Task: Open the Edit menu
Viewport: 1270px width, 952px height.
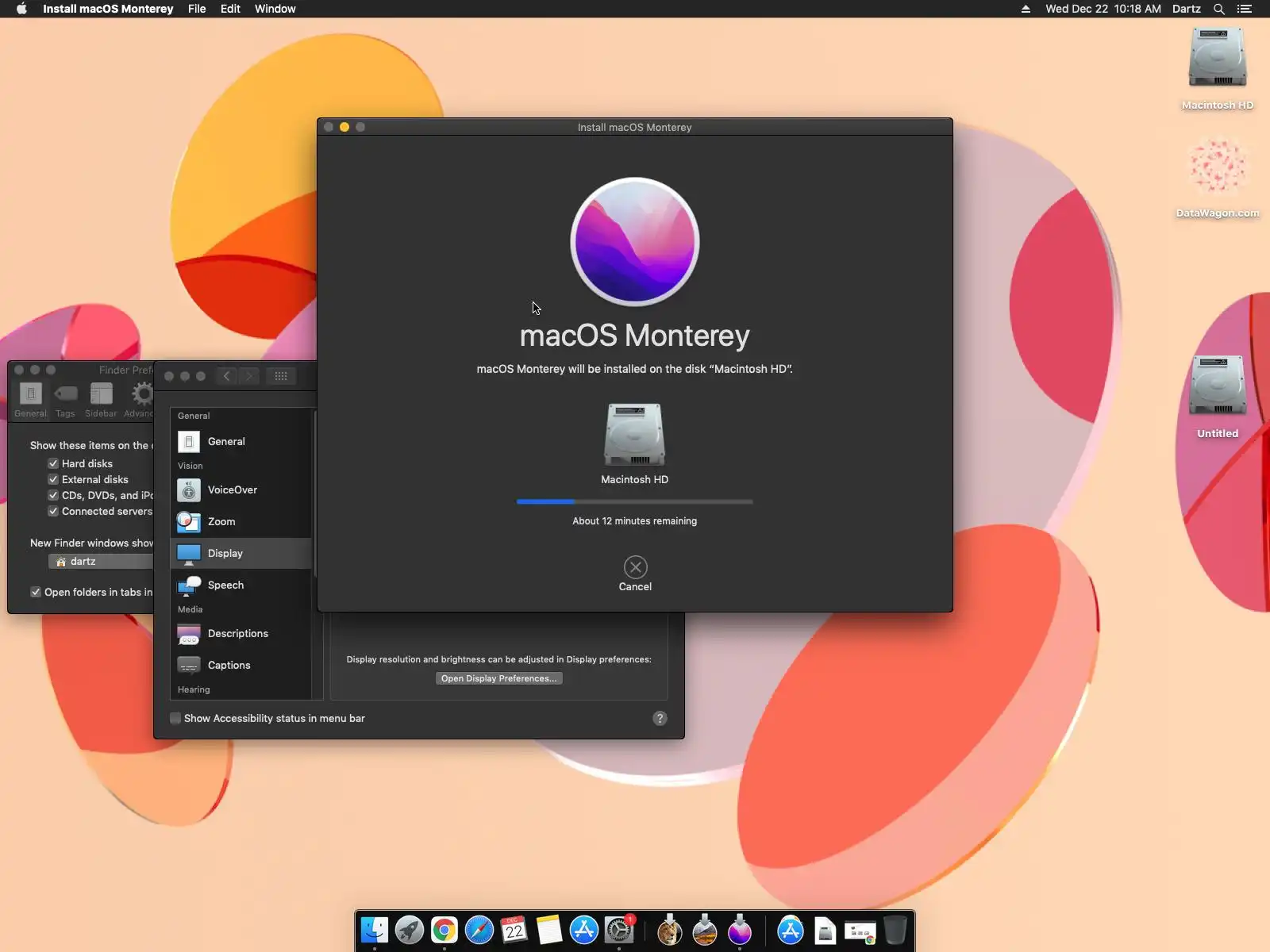Action: coord(230,9)
